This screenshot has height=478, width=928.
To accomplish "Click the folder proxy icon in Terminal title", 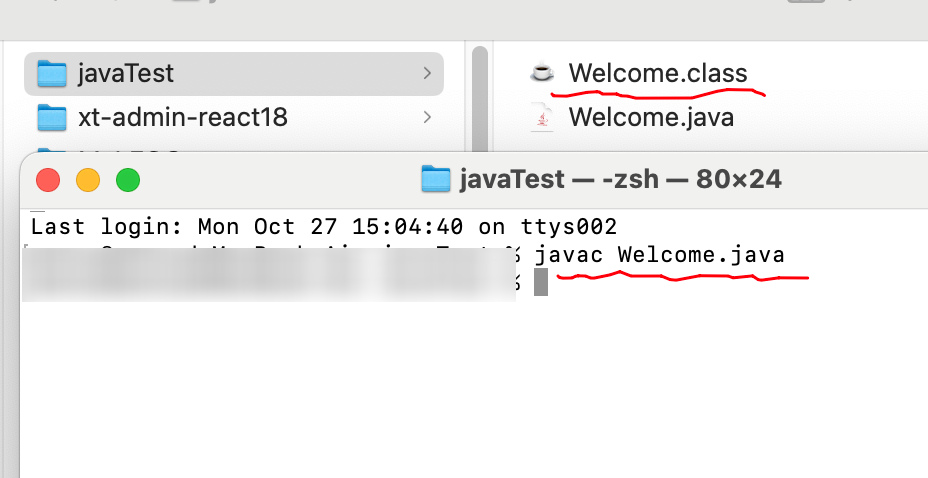I will tap(436, 179).
